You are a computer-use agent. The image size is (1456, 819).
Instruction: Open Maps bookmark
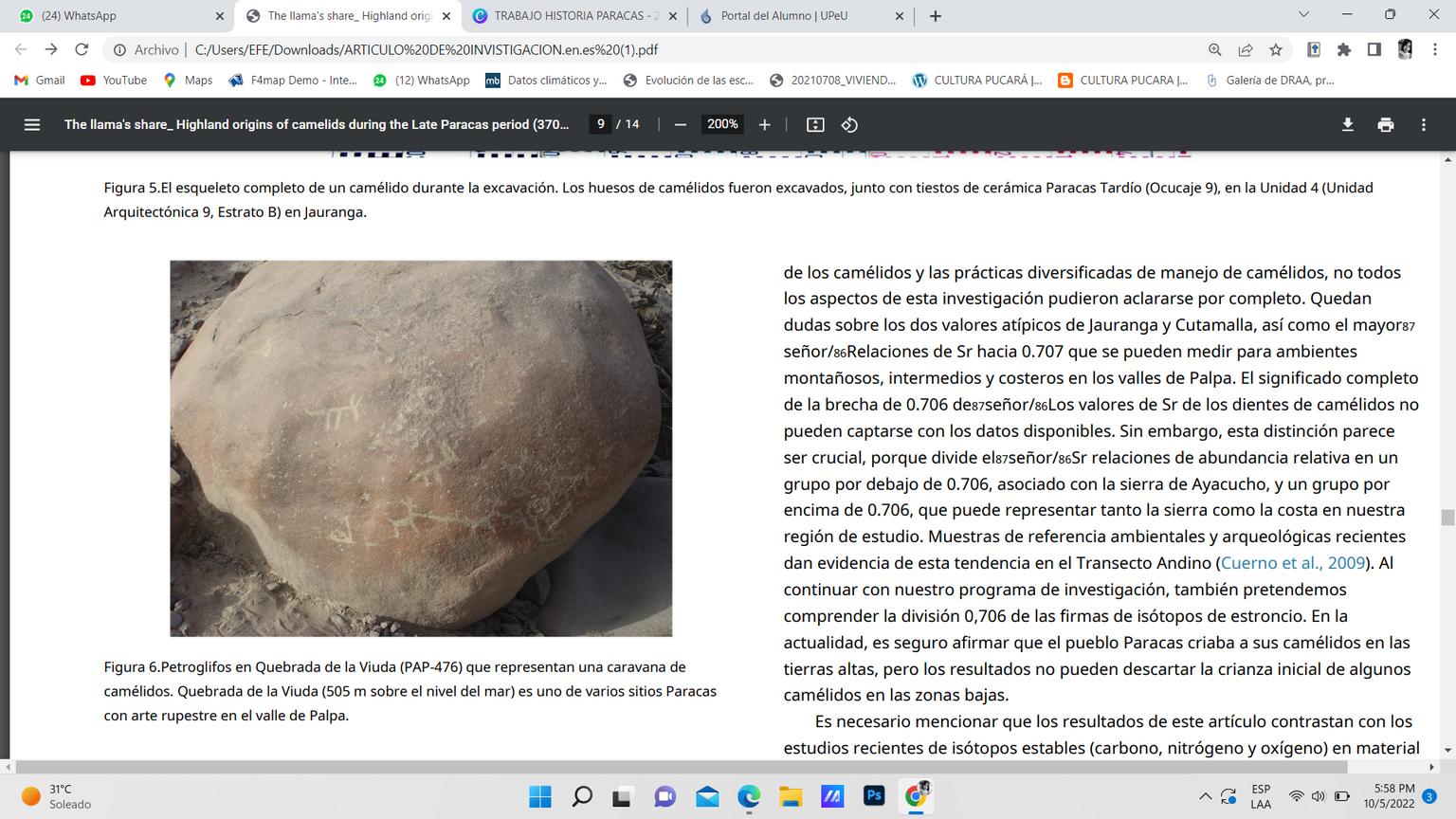(x=188, y=81)
